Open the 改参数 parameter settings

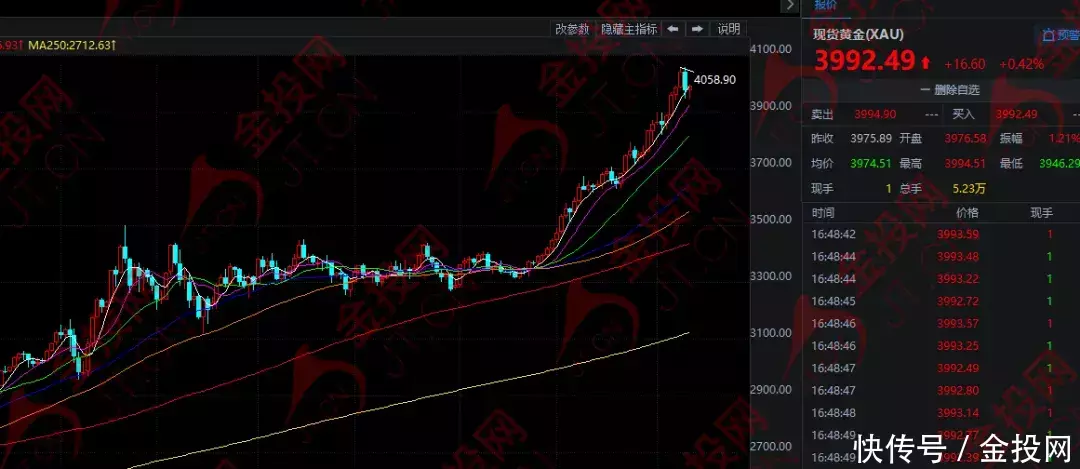tap(573, 29)
